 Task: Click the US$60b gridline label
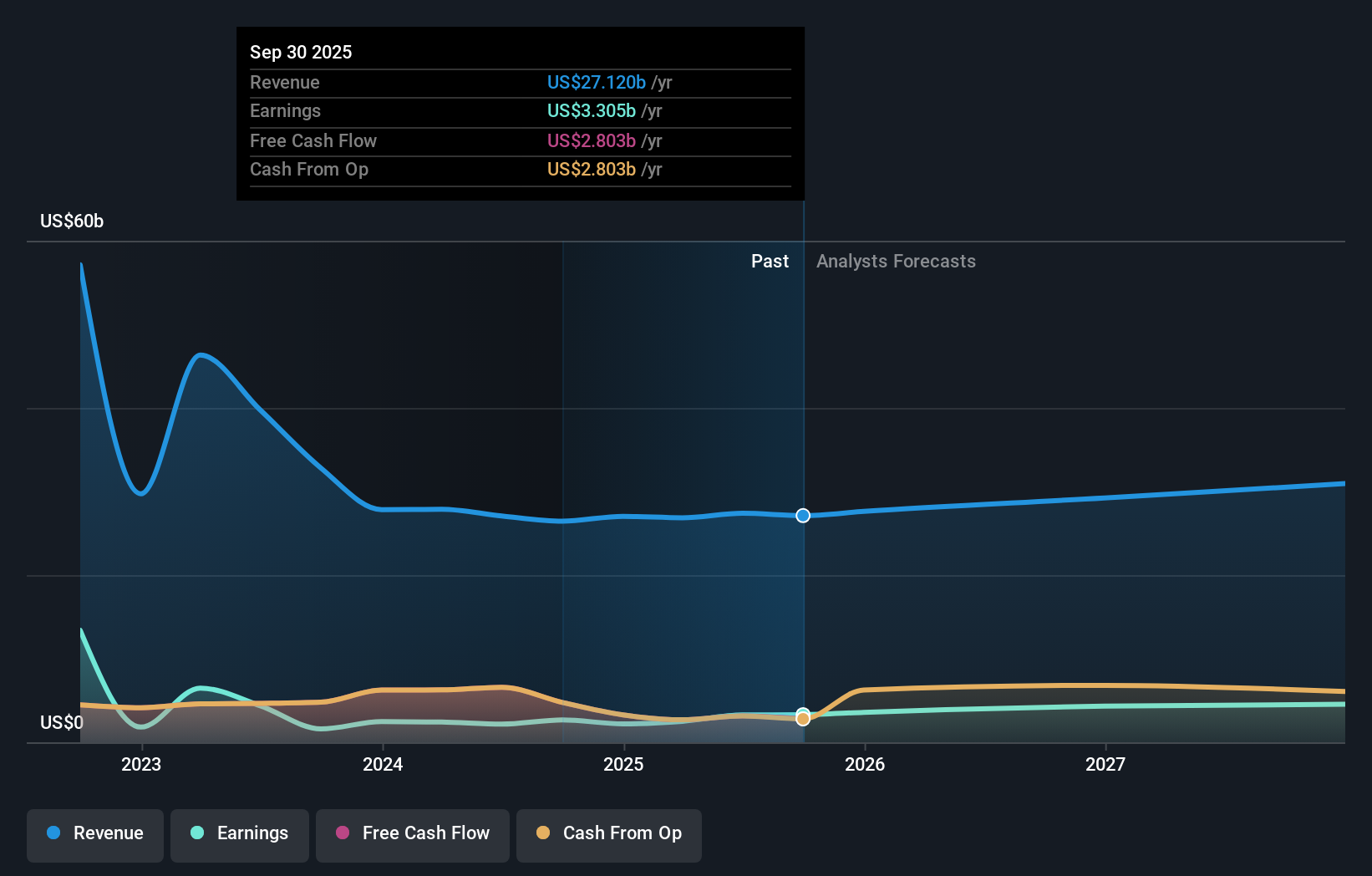click(71, 221)
